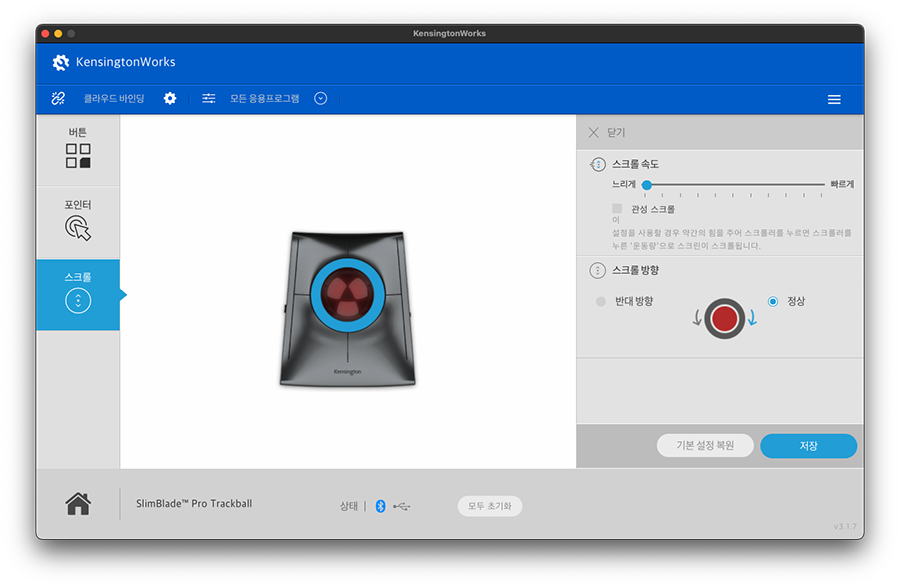Viewport: 900px width, 587px height.
Task: Click the 닫기 text
Action: pyautogui.click(x=616, y=133)
